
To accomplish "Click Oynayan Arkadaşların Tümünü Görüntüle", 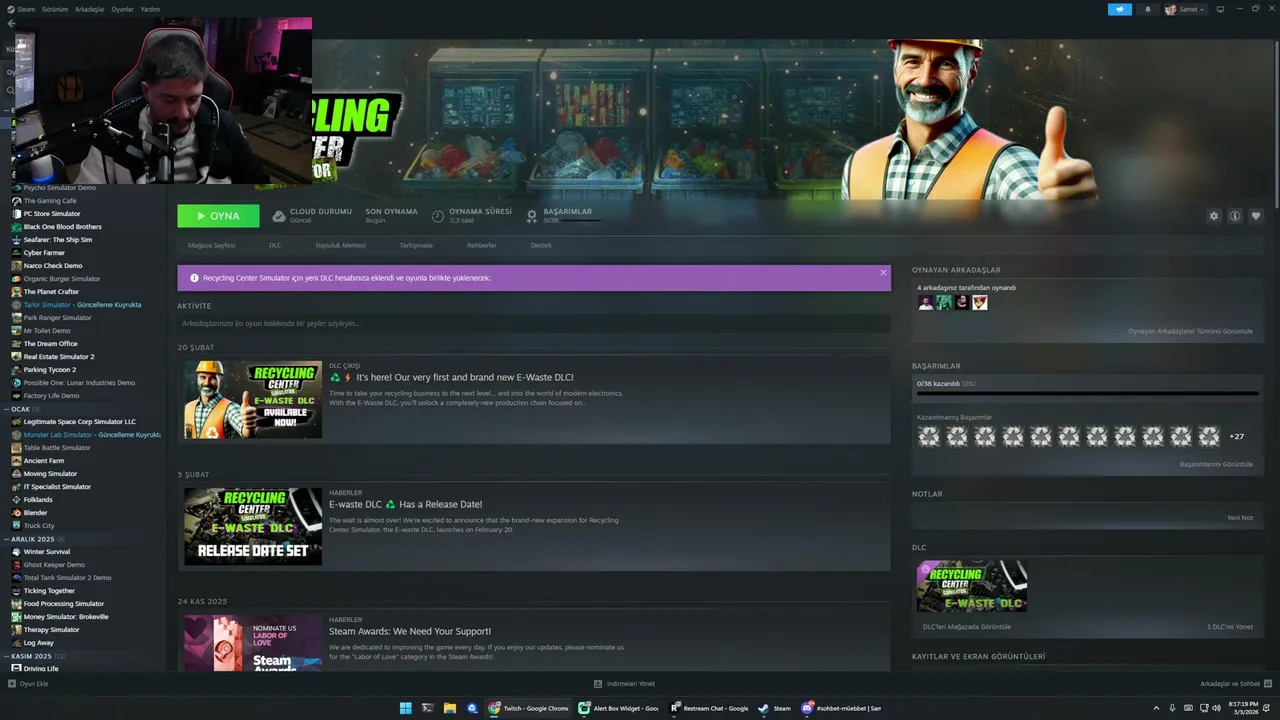I will pos(1190,331).
